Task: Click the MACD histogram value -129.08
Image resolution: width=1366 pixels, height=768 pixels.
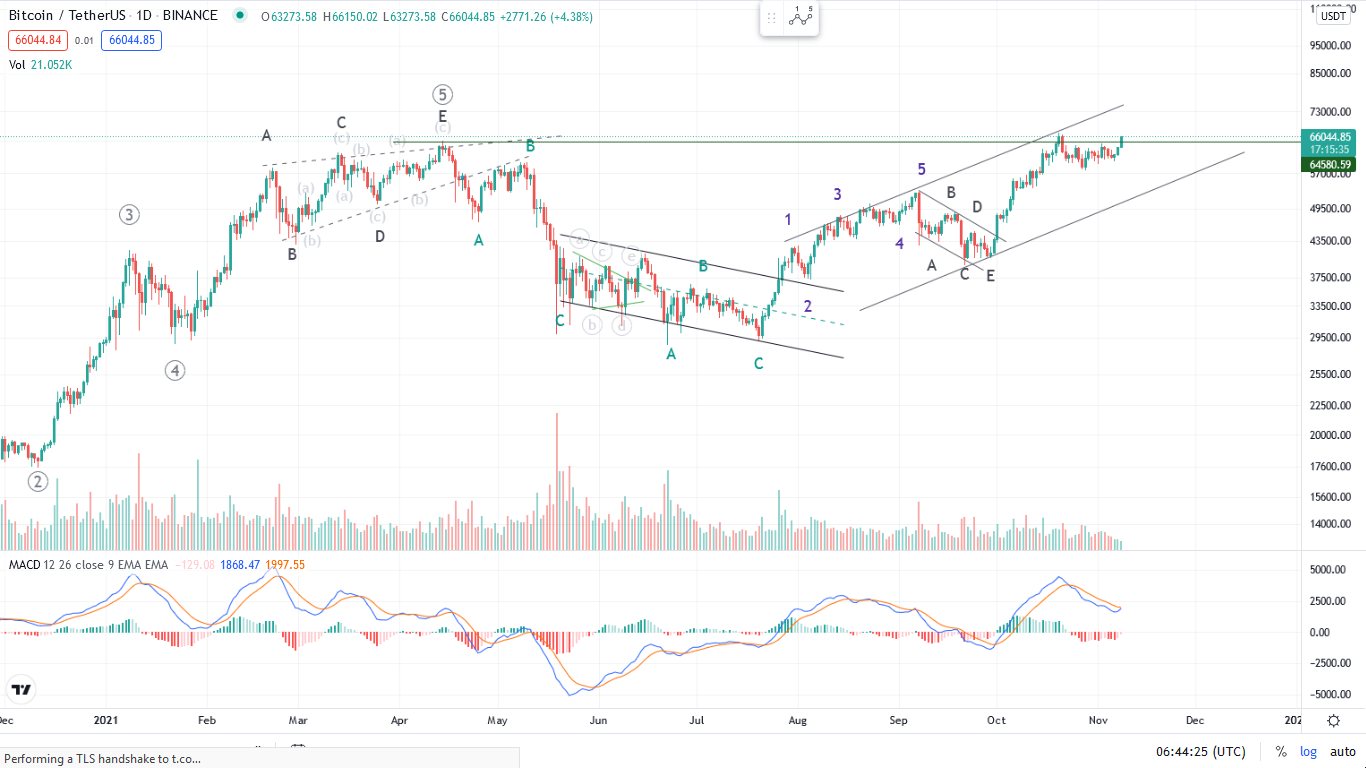Action: click(x=195, y=565)
